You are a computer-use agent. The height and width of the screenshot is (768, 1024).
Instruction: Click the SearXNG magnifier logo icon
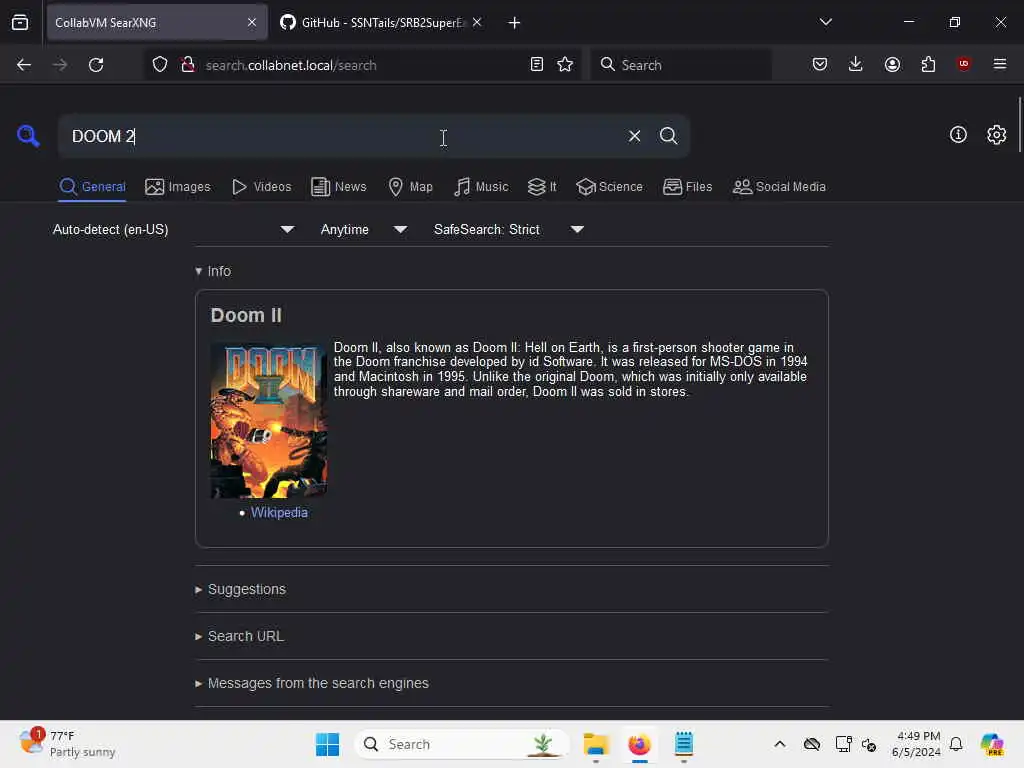28,135
